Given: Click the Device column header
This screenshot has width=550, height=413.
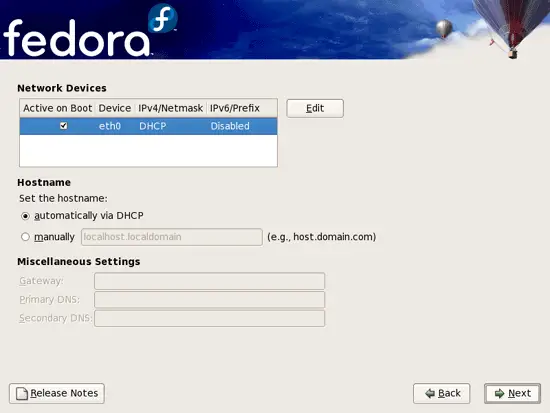Looking at the screenshot, I should pos(115,108).
